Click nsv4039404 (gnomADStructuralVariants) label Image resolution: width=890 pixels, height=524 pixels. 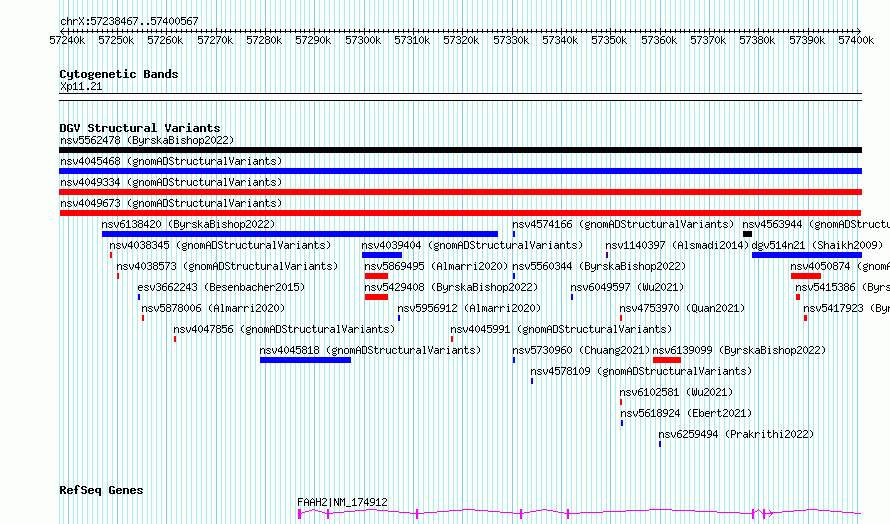click(472, 245)
